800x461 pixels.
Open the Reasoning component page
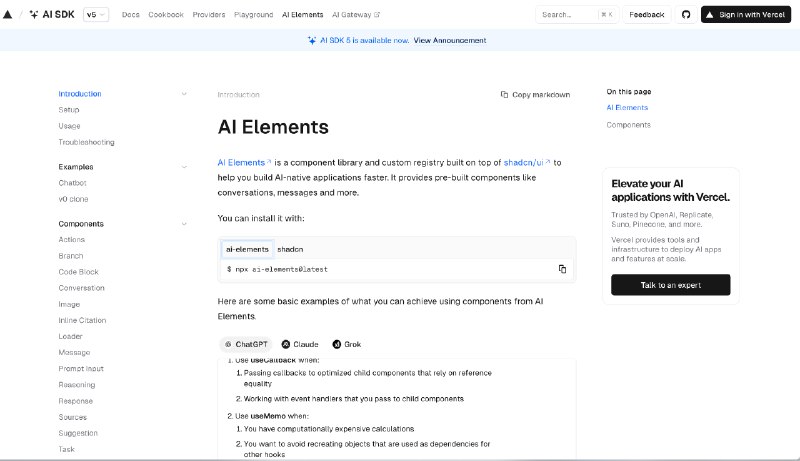(77, 385)
